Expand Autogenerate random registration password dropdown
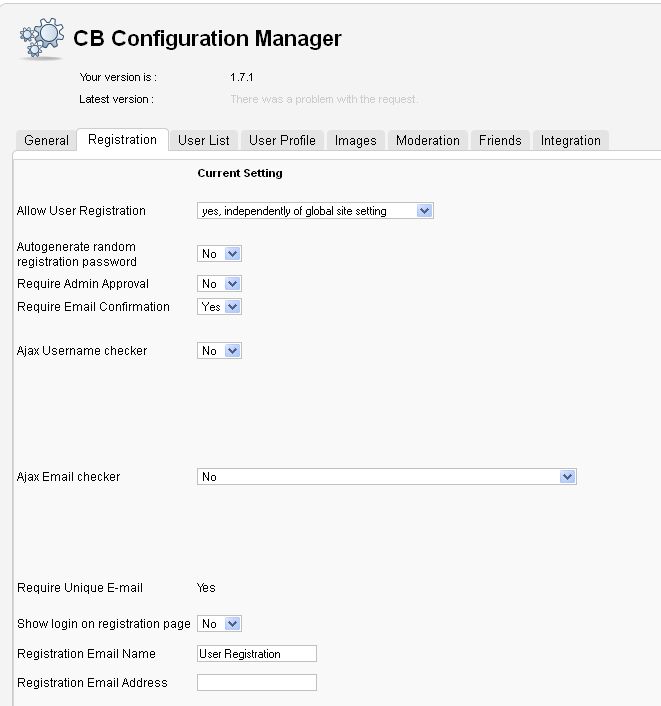661x706 pixels. (x=219, y=254)
